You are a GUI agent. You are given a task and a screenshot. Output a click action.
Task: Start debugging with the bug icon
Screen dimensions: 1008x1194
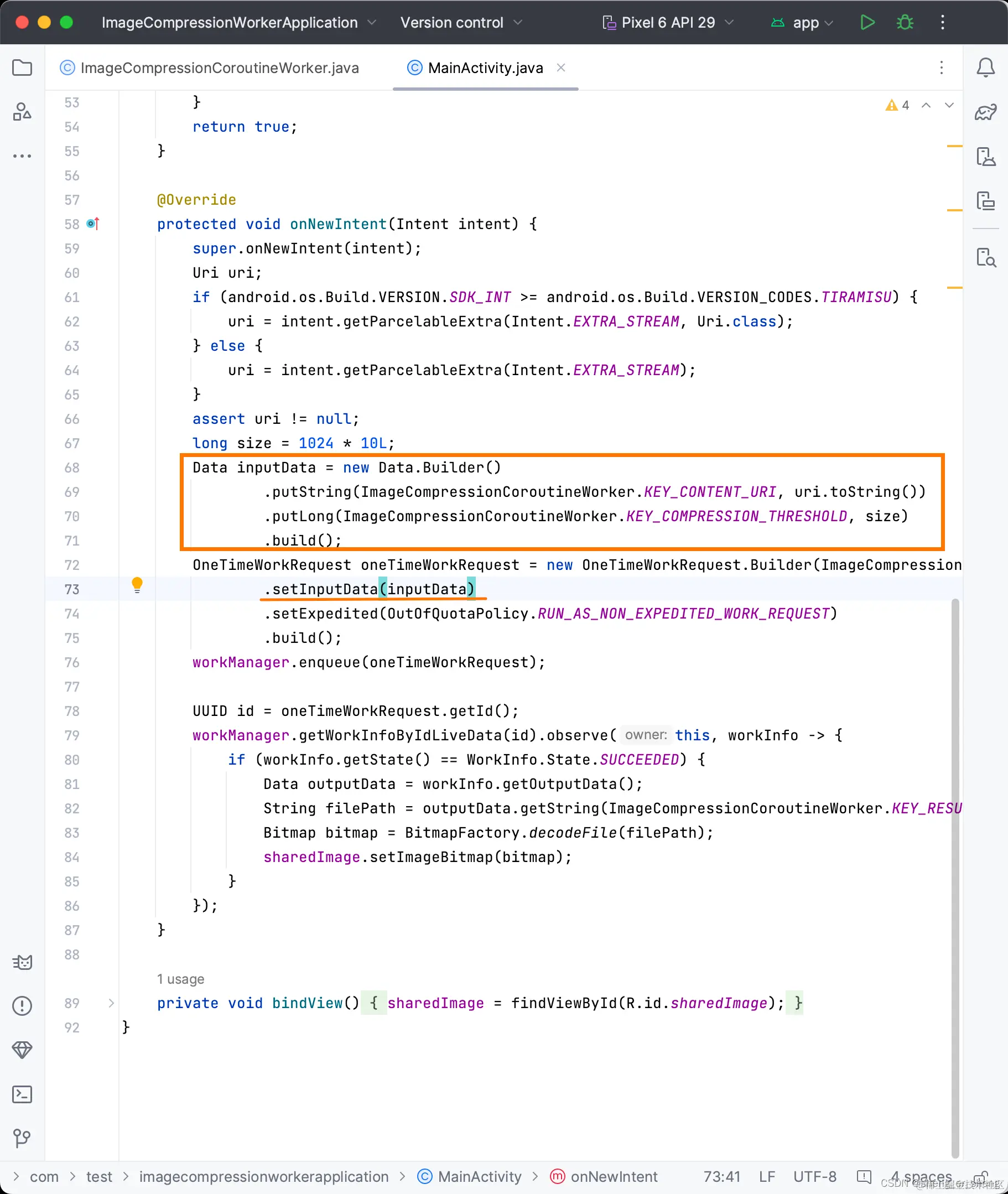coord(905,22)
